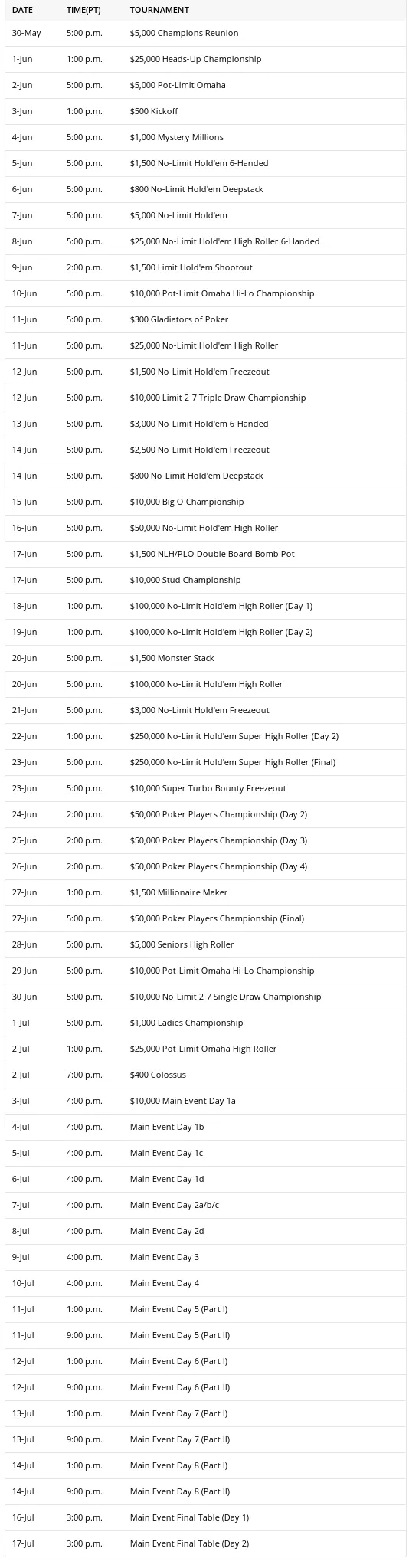Select the $1,000 Mystery Millions entry
The image size is (409, 1568).
pos(205,137)
